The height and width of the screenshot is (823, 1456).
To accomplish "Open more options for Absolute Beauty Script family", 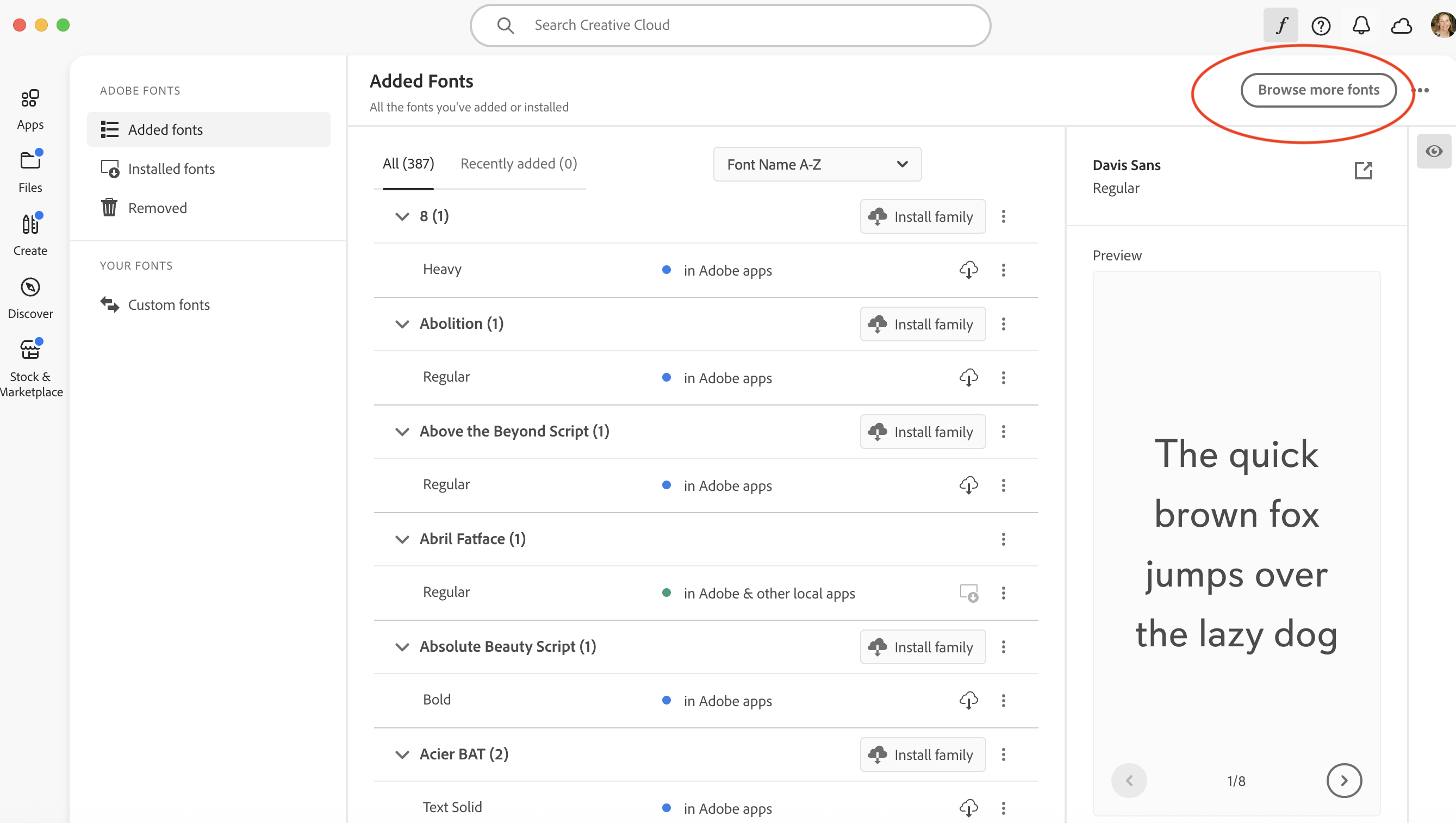I will (1003, 647).
